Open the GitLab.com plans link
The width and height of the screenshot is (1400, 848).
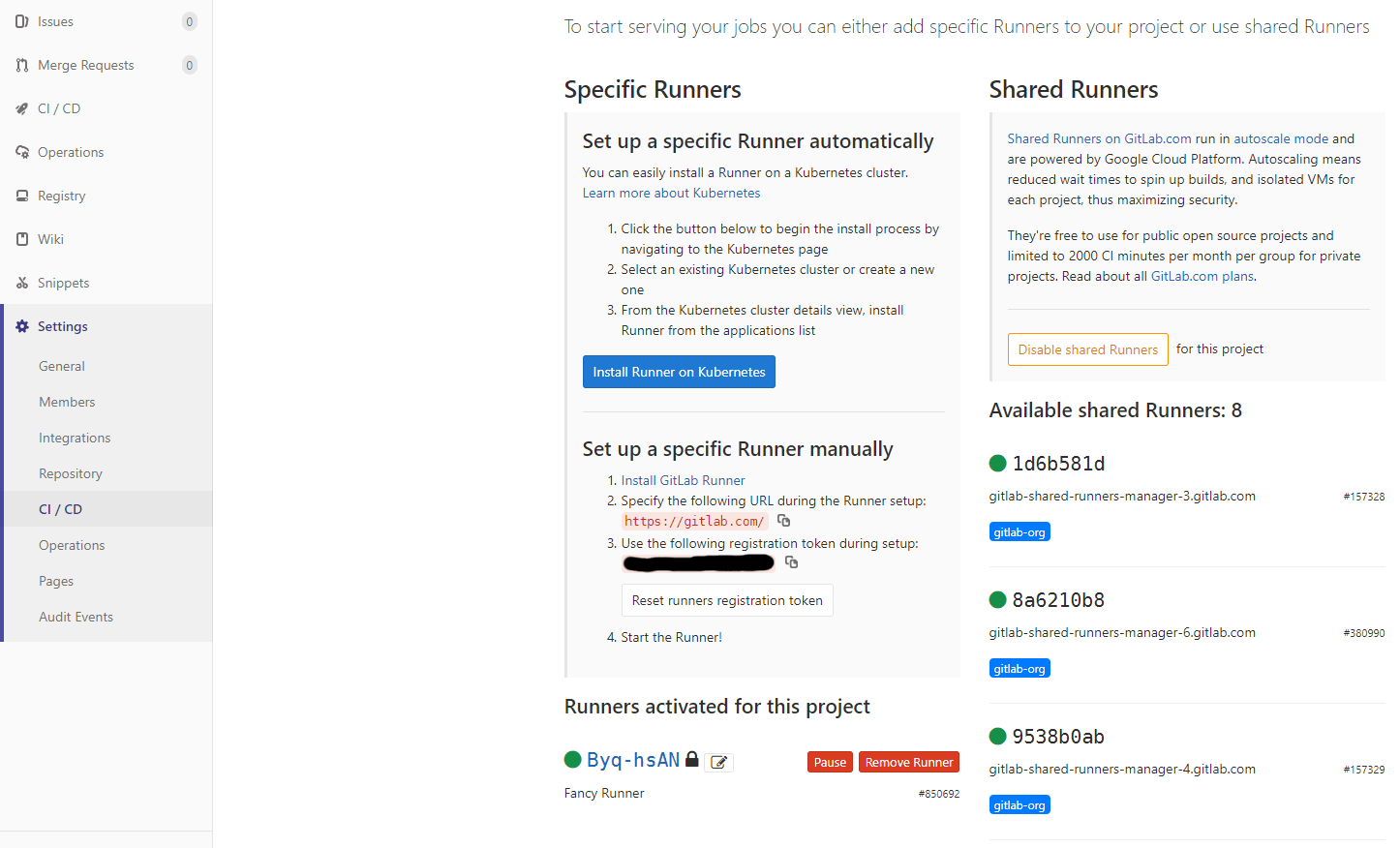[1201, 276]
